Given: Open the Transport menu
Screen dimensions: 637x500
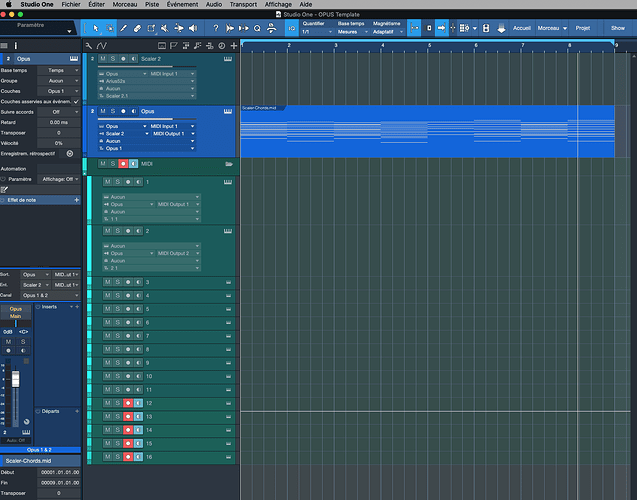Looking at the screenshot, I should coord(243,4).
